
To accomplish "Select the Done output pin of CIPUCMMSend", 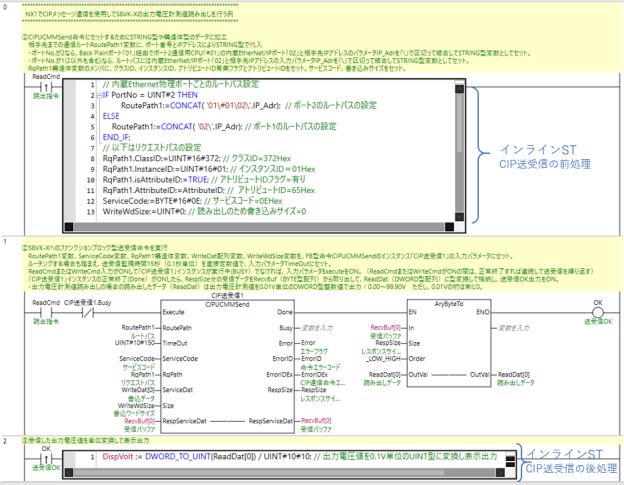I will [x=285, y=312].
